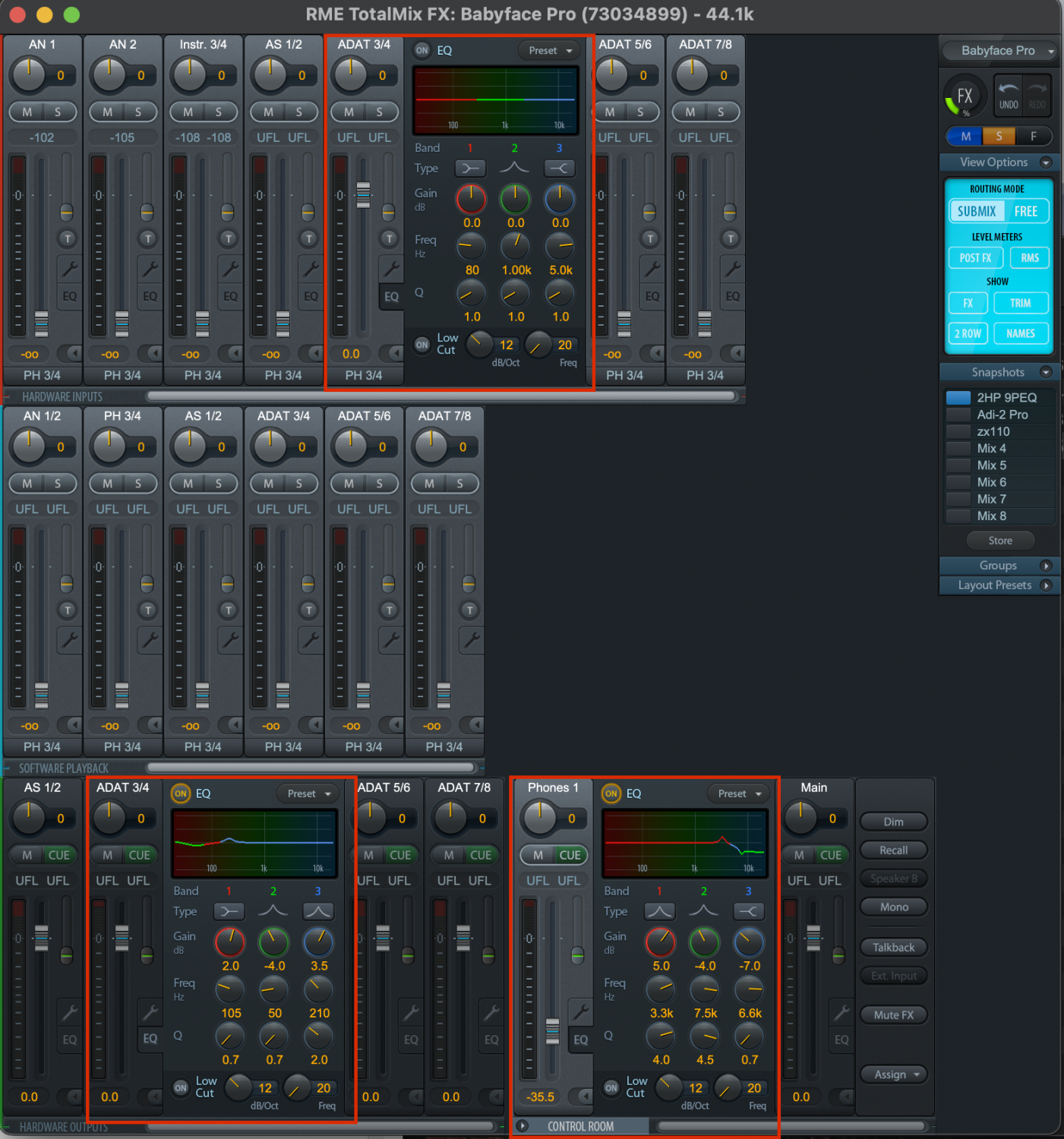Select Band 3 type icon in ADAT 3/4 output EQ
Viewport: 1064px width, 1139px height.
[318, 911]
